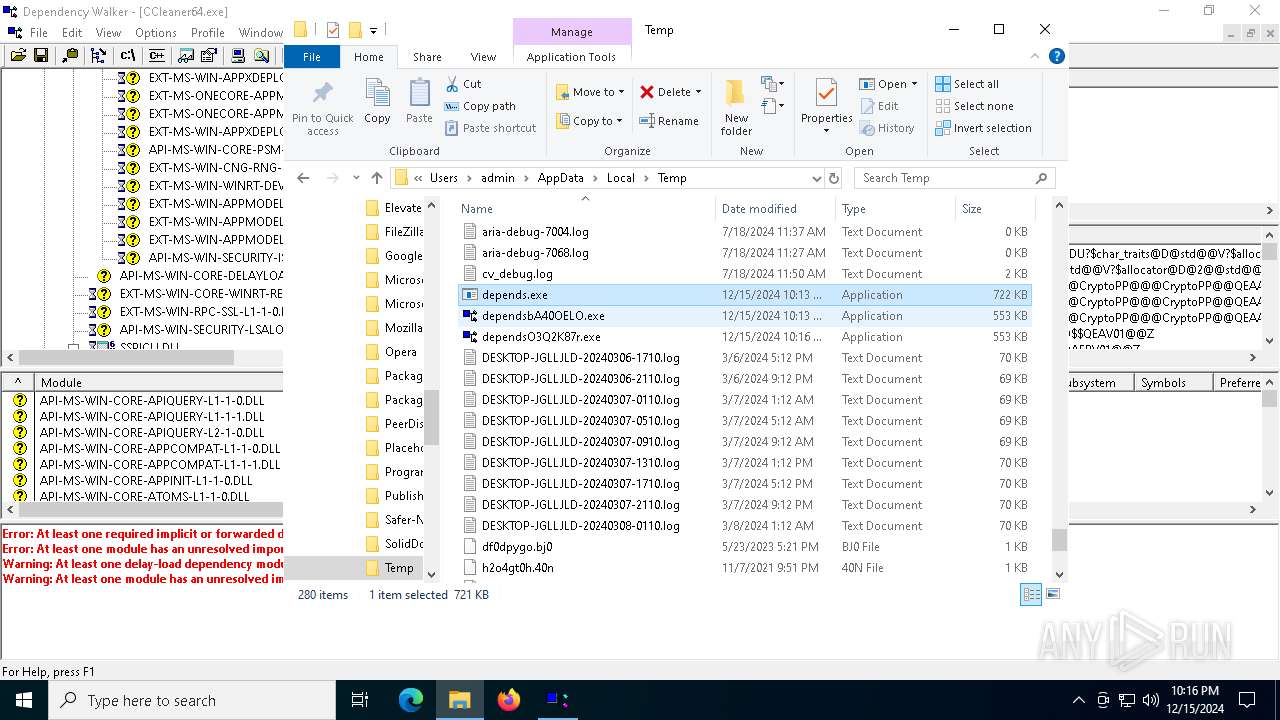Go Up one folder level
1280x720 pixels.
[376, 178]
